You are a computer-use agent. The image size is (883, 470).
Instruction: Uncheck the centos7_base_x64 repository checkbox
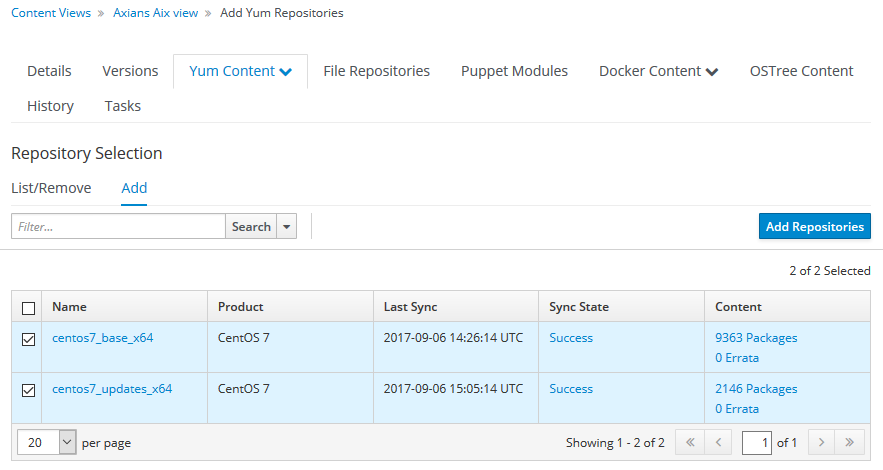(x=29, y=339)
